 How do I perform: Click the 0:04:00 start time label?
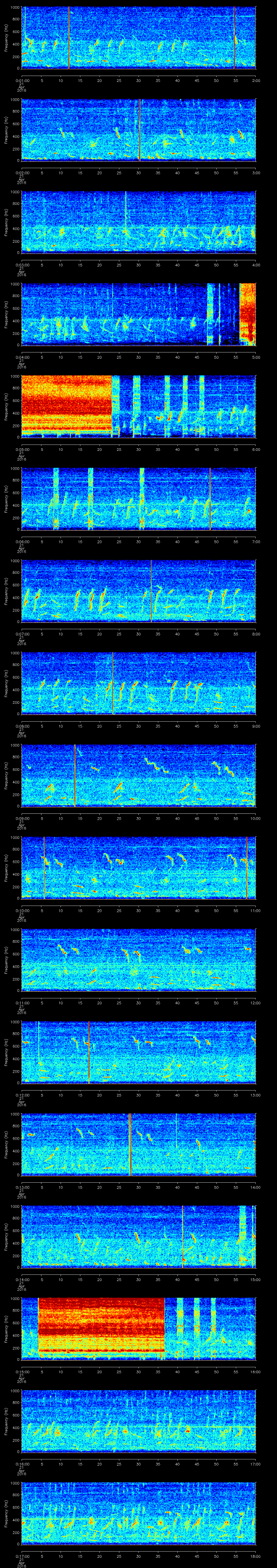22,357
